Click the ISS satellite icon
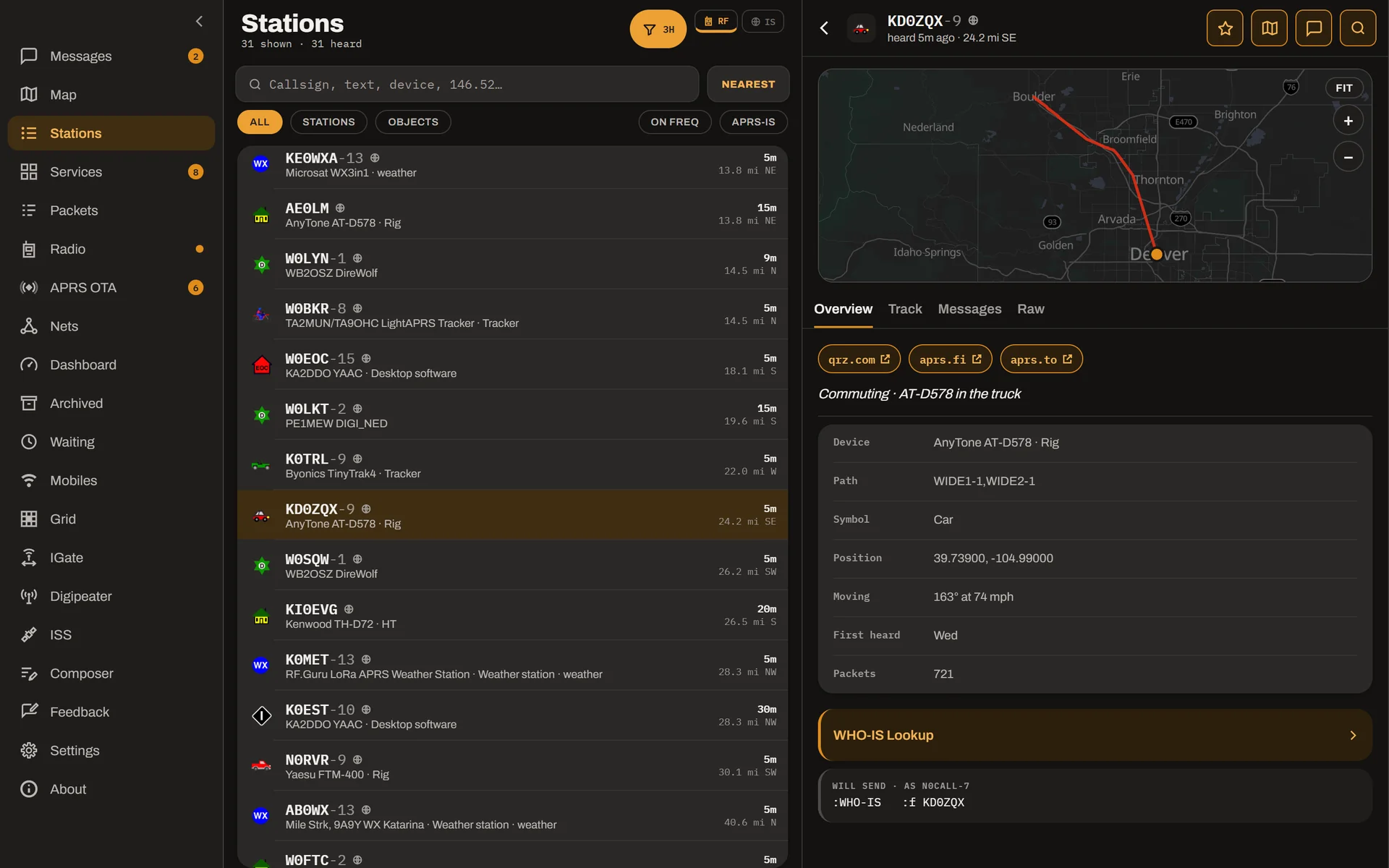 pos(29,635)
